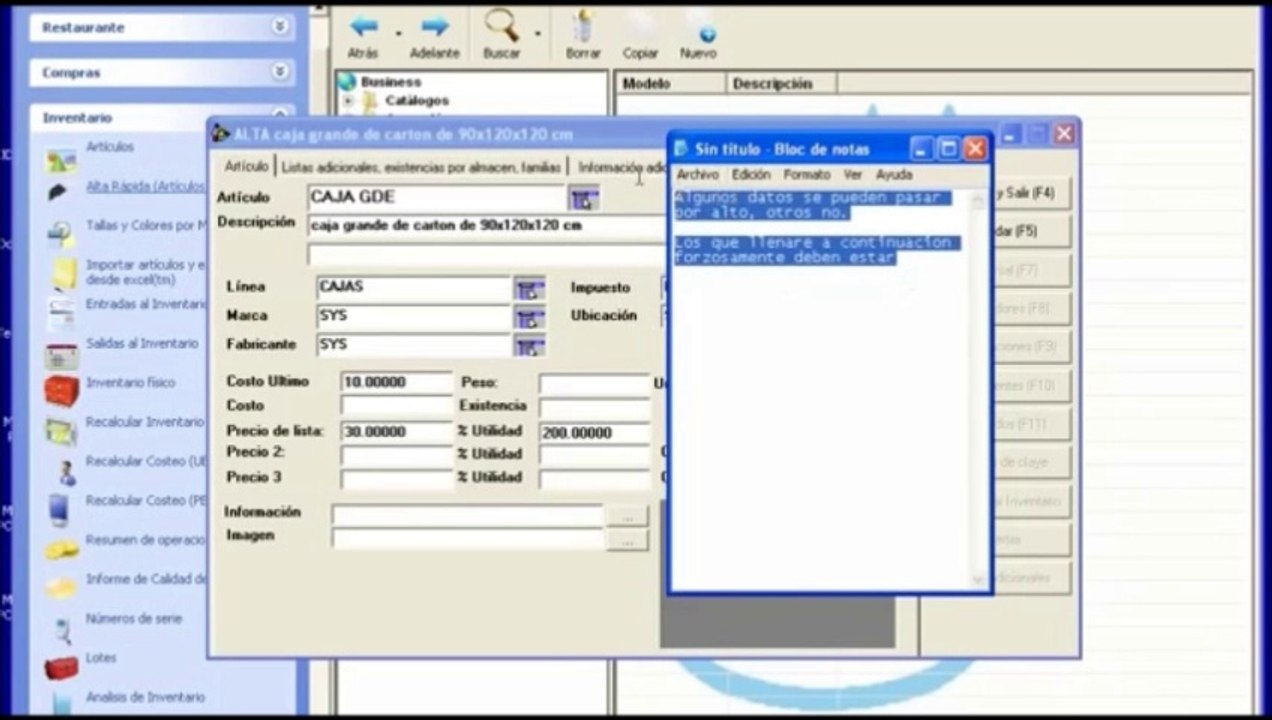Click the browse button beside Información field
Screen dimensions: 1272x720
[627, 516]
